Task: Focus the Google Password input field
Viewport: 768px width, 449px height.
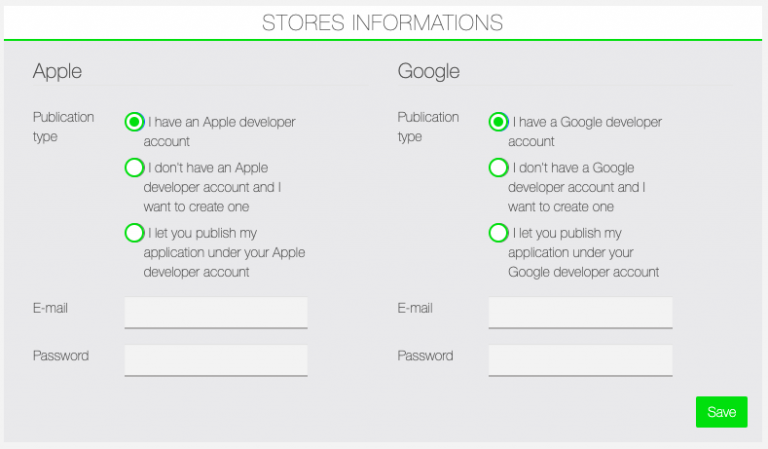Action: click(580, 360)
